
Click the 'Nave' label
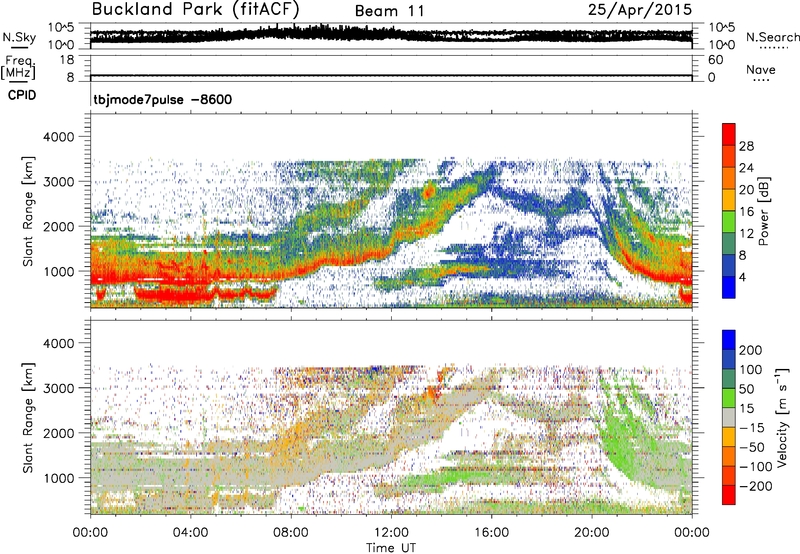coord(761,69)
